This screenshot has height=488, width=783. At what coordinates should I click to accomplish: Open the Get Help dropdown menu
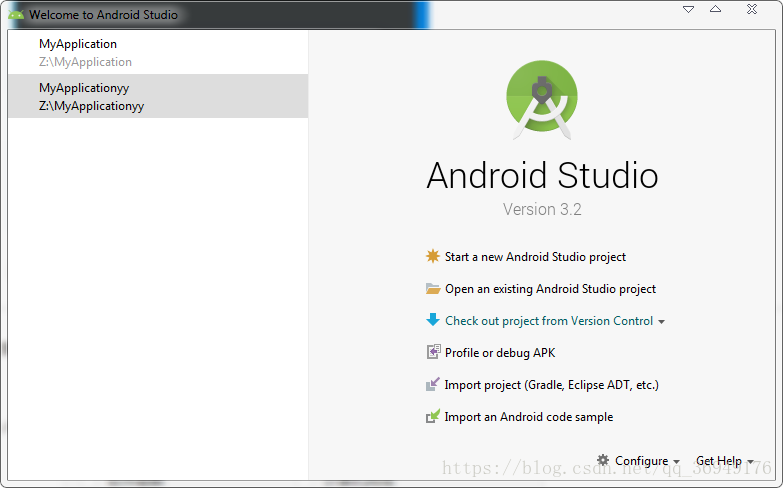(724, 461)
